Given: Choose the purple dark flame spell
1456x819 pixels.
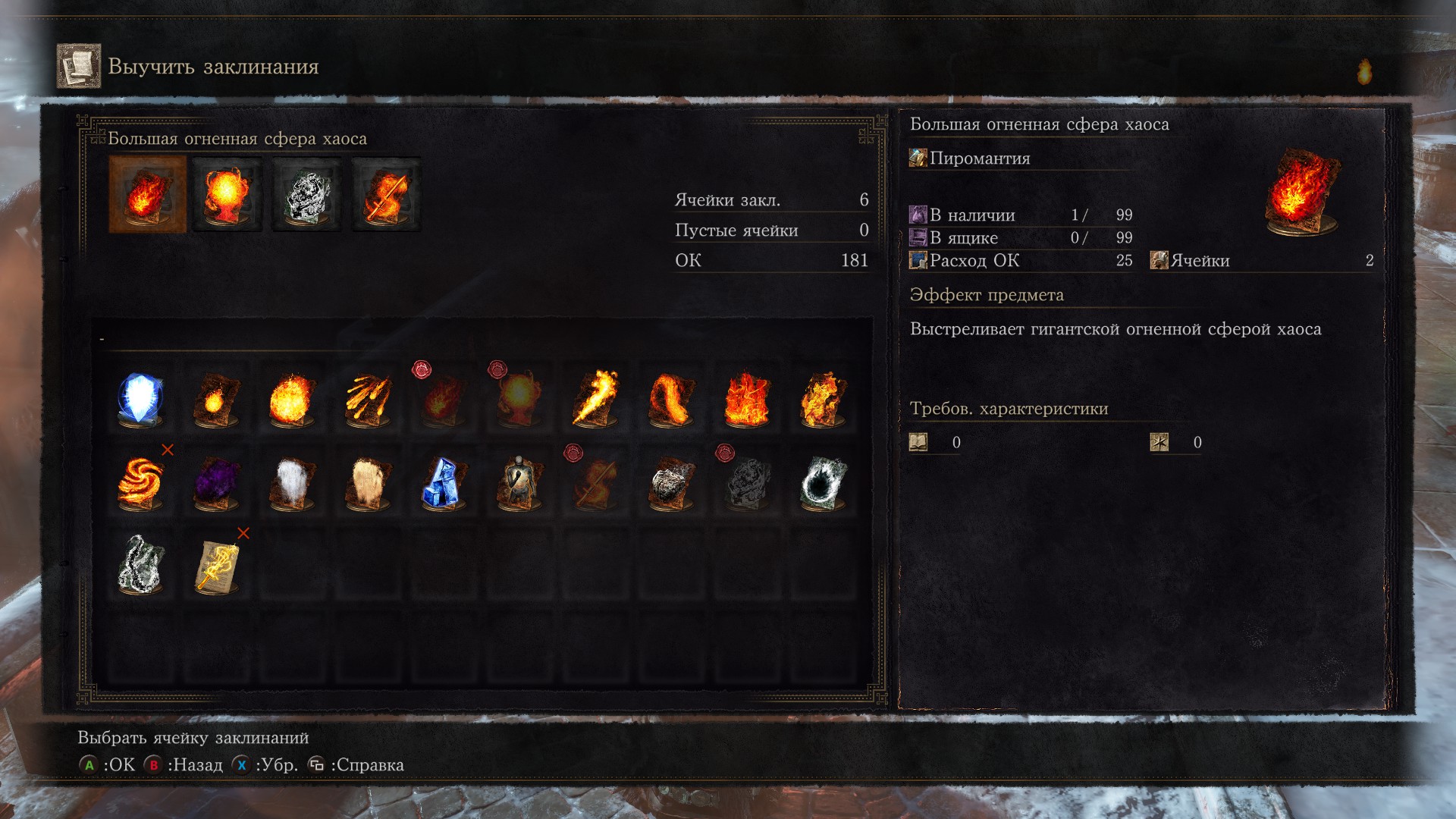Looking at the screenshot, I should (216, 482).
